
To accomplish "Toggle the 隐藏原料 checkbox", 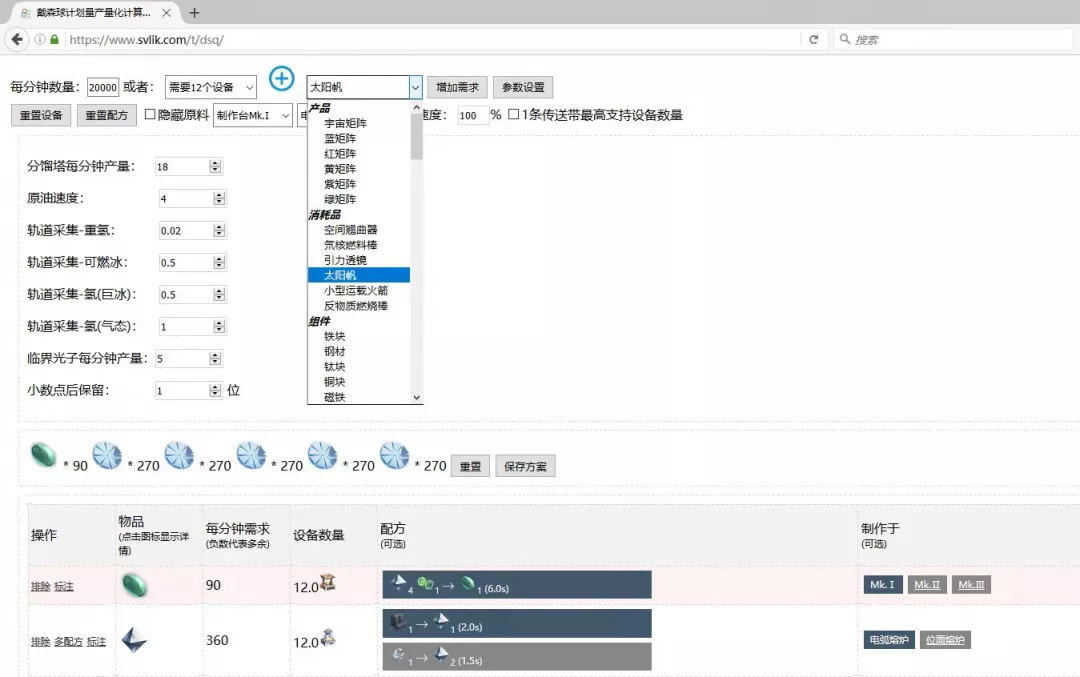I will click(150, 115).
